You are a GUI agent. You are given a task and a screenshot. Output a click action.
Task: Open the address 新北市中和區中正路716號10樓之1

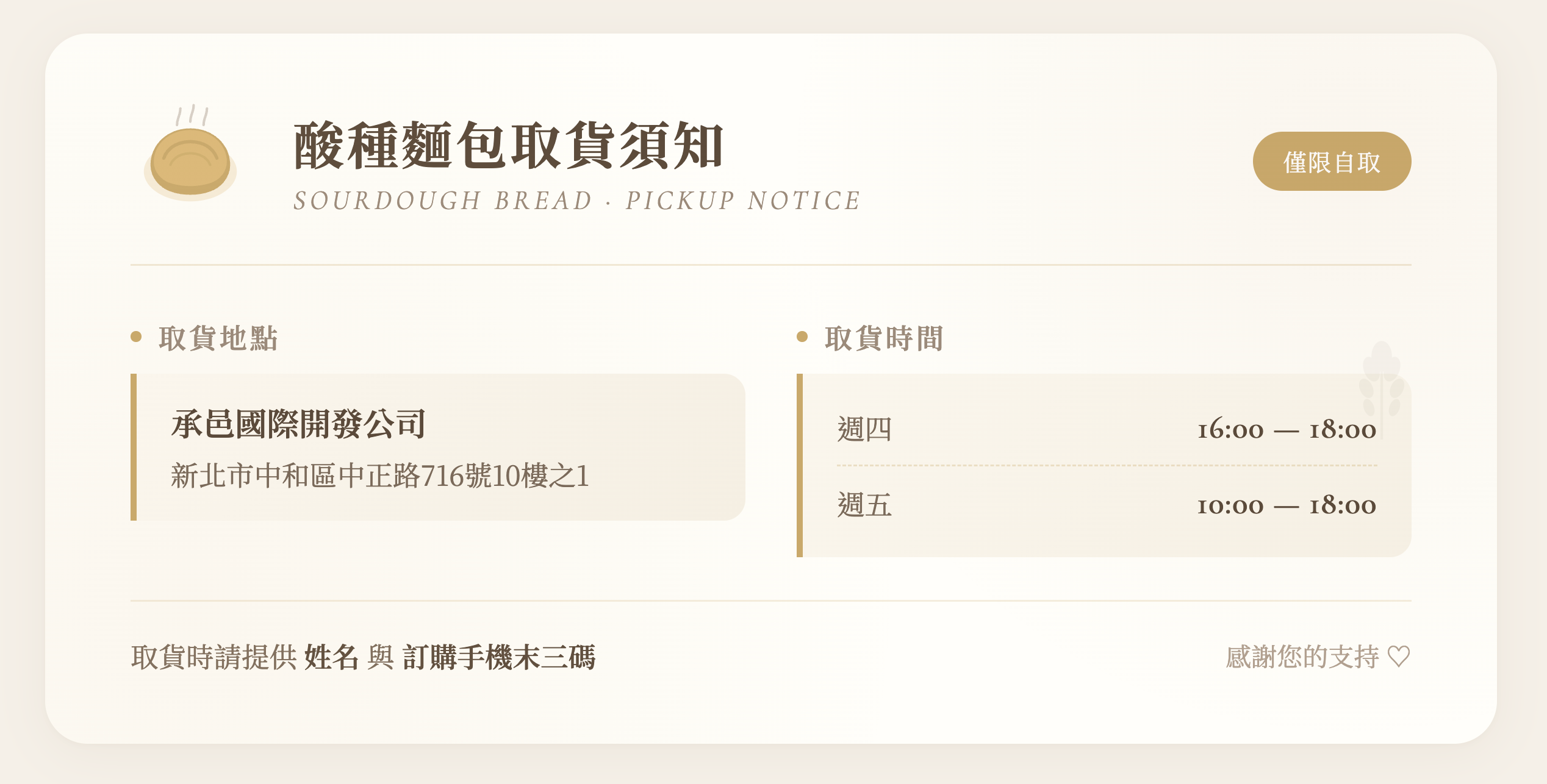click(380, 476)
